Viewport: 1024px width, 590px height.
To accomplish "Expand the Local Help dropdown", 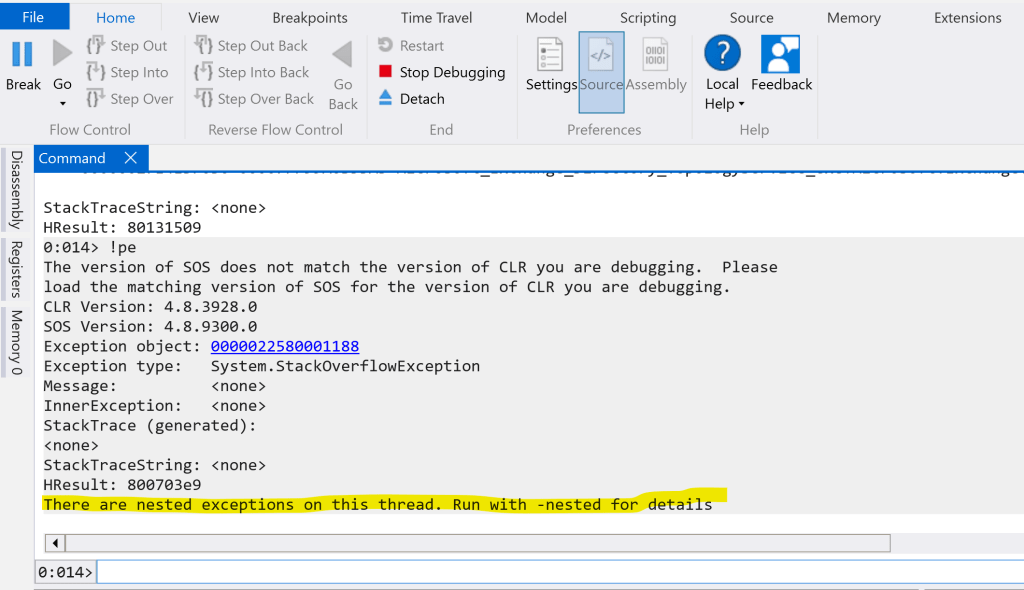I will [x=741, y=105].
